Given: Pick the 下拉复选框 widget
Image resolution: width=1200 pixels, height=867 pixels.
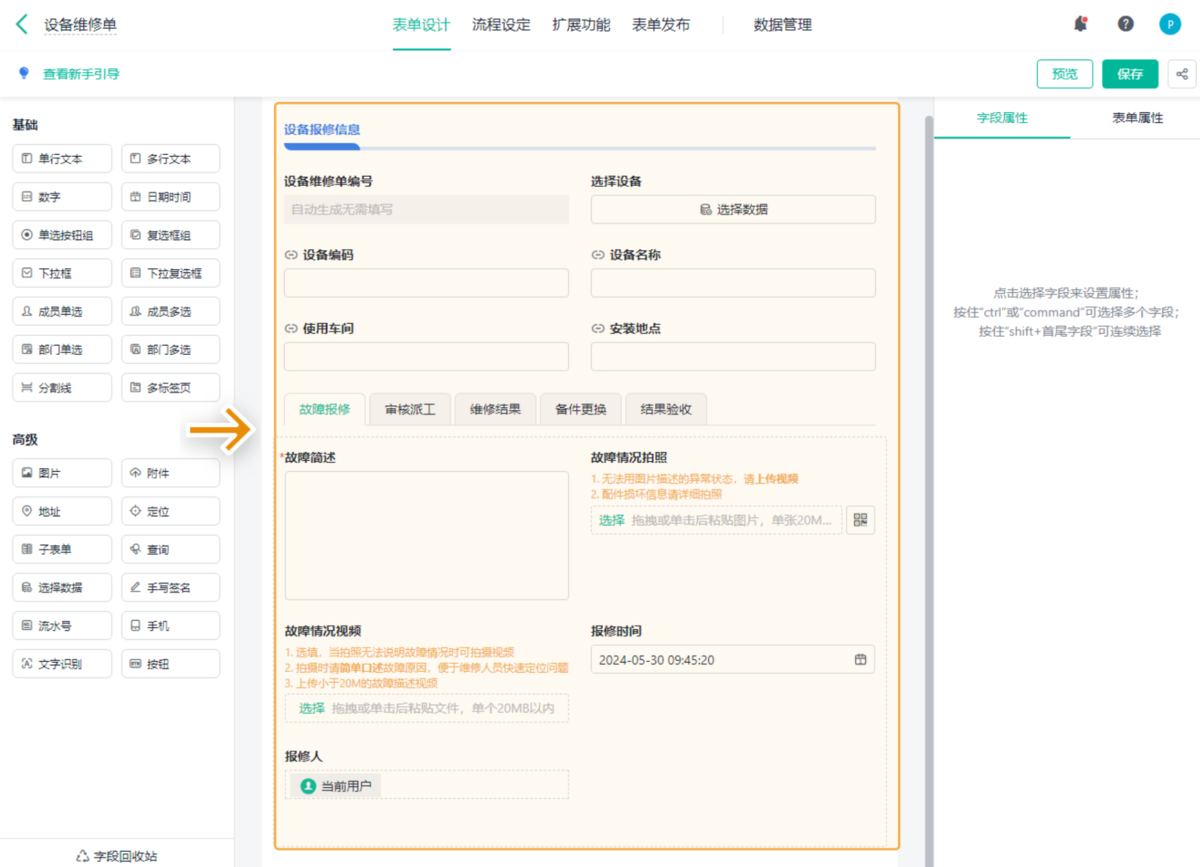Looking at the screenshot, I should 170,273.
